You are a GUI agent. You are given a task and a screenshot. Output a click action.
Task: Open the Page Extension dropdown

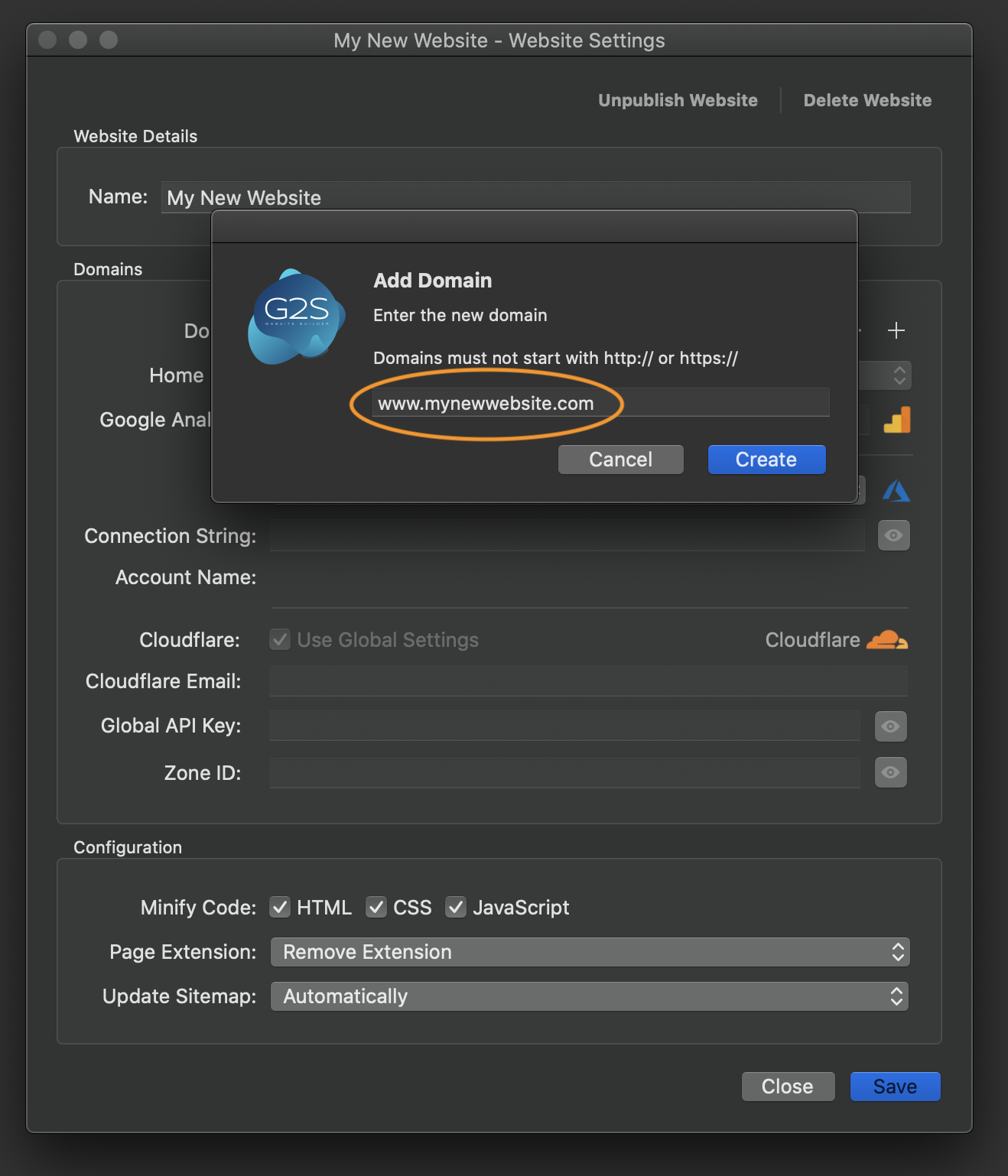(590, 952)
